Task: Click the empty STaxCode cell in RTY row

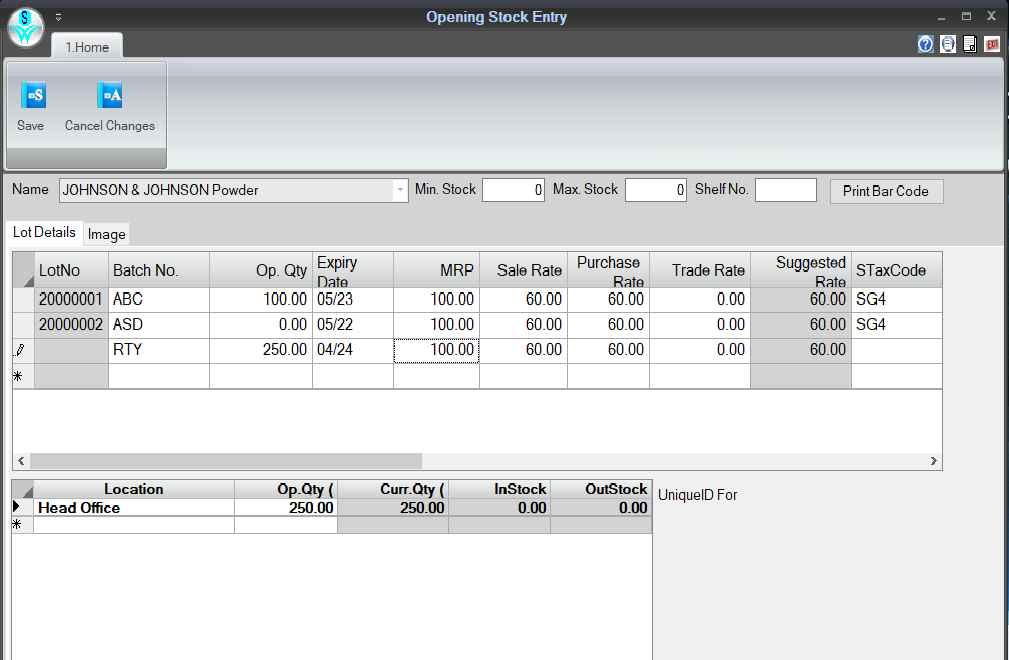Action: tap(897, 351)
